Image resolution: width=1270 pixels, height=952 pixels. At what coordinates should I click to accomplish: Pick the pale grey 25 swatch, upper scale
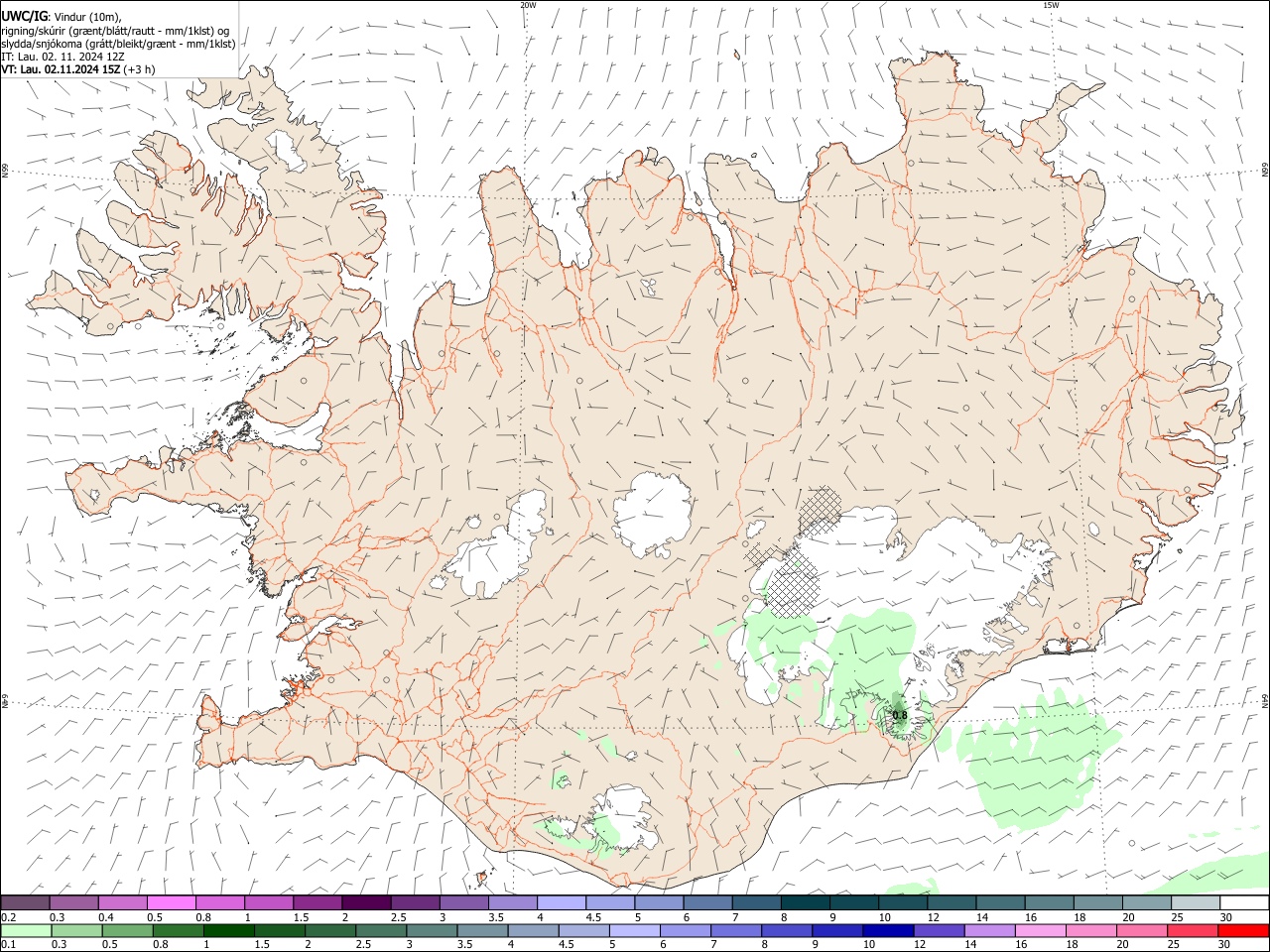click(1196, 902)
